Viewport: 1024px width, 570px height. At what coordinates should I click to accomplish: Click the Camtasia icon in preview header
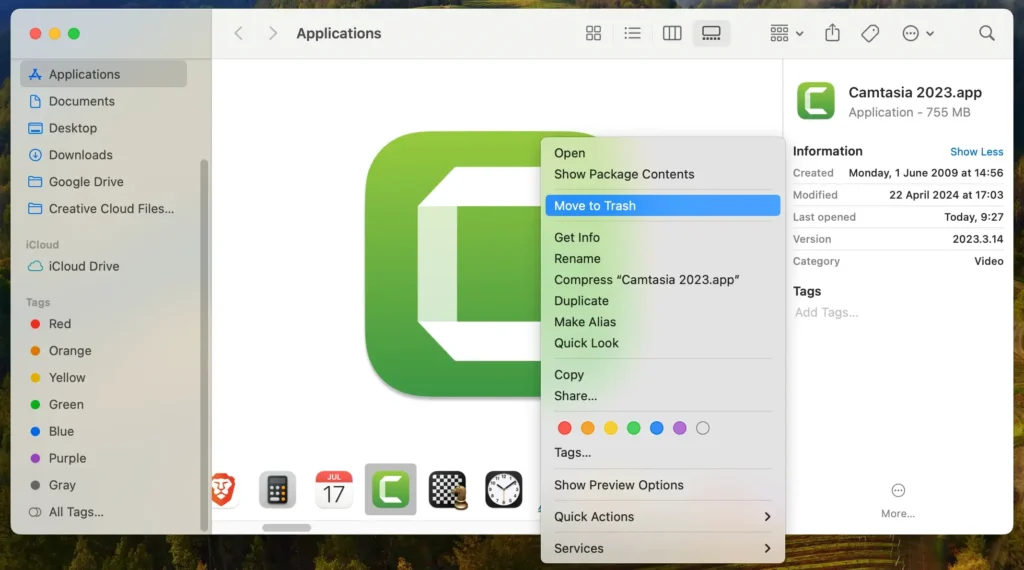pos(815,101)
